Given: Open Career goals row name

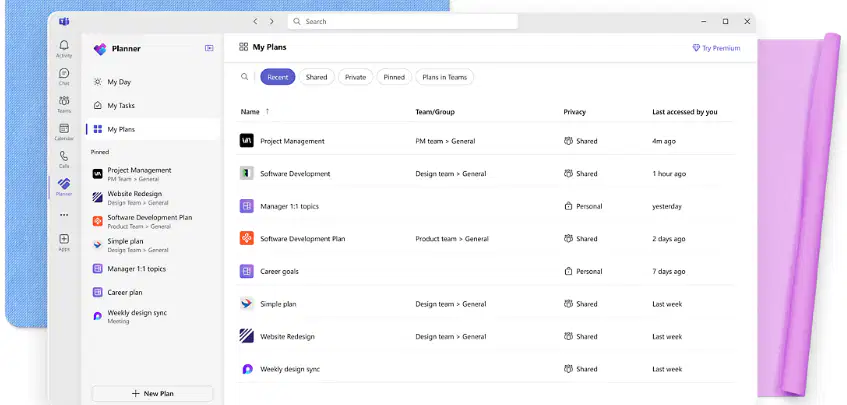Looking at the screenshot, I should tap(279, 272).
